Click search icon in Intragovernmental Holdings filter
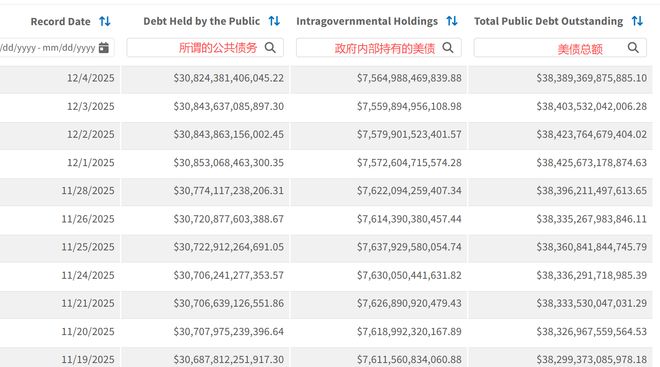Viewport: 660px width, 367px height. pyautogui.click(x=448, y=48)
